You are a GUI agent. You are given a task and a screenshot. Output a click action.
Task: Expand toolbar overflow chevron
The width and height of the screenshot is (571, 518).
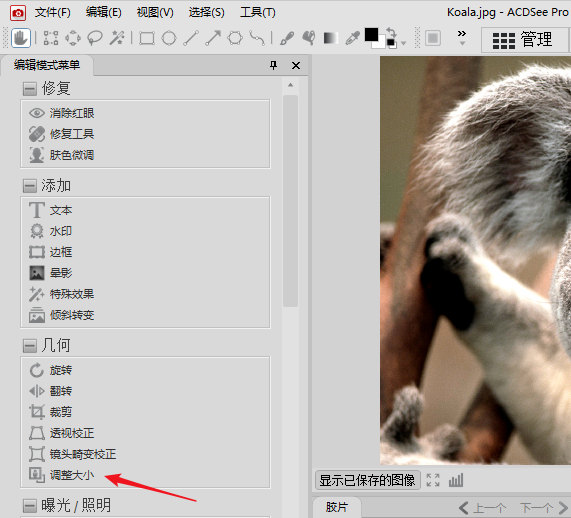click(462, 38)
